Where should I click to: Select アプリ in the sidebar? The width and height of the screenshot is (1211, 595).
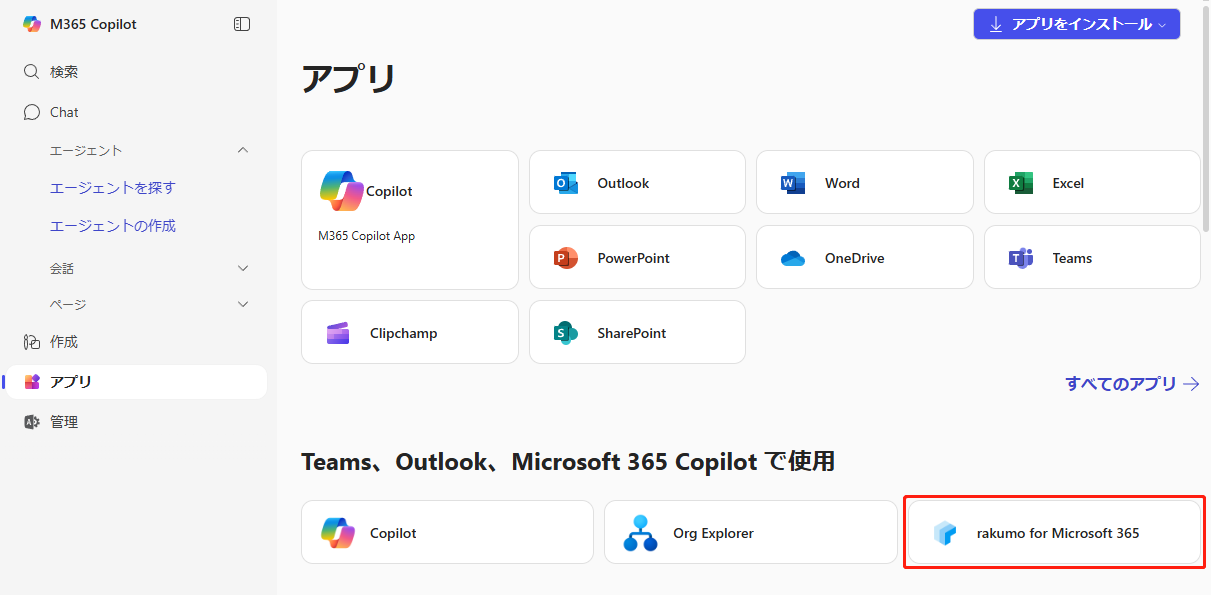[x=137, y=382]
